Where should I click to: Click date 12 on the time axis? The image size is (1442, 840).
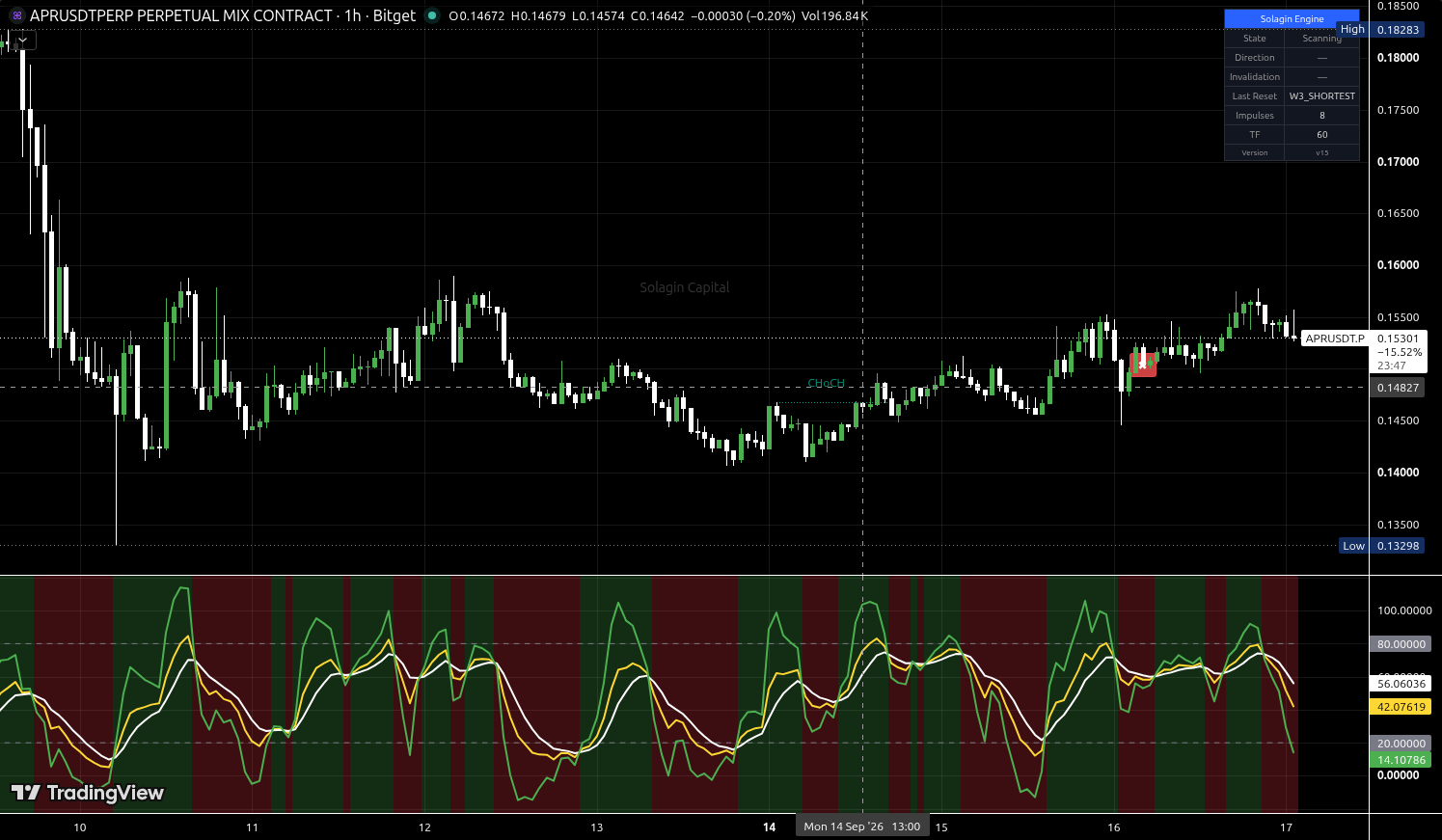pyautogui.click(x=424, y=827)
